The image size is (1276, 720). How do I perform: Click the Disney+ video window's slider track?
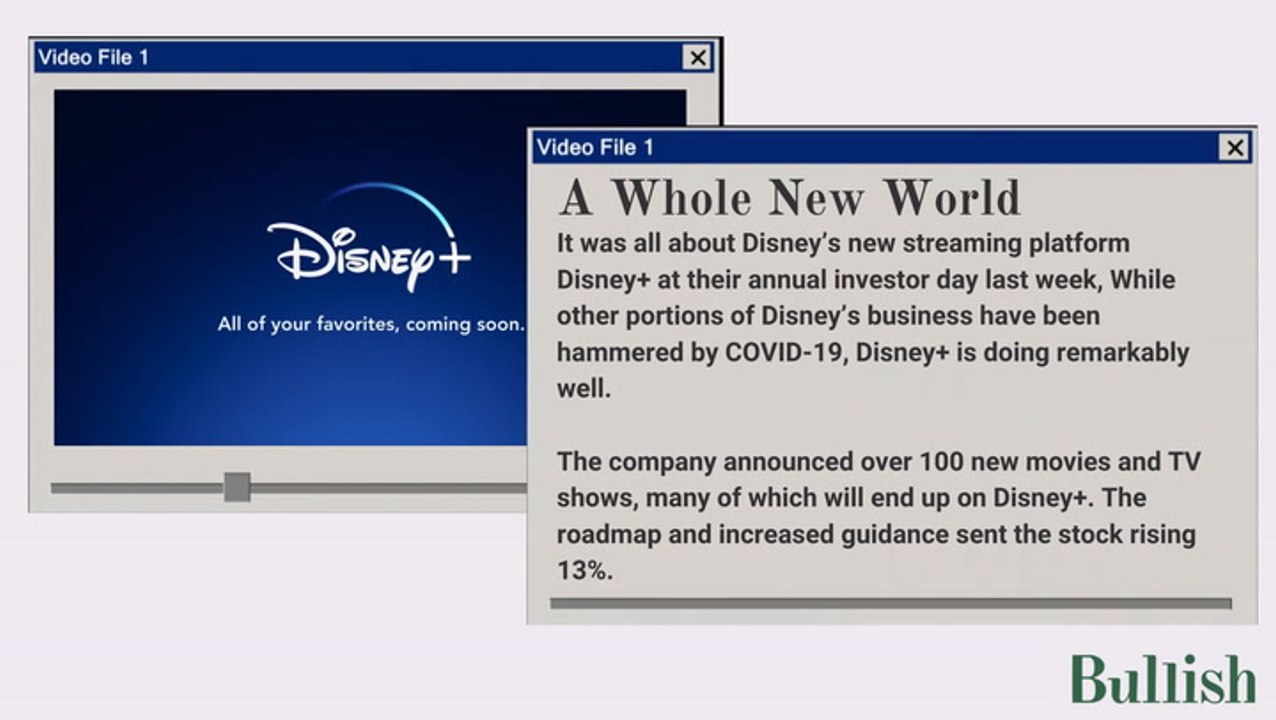[x=289, y=488]
